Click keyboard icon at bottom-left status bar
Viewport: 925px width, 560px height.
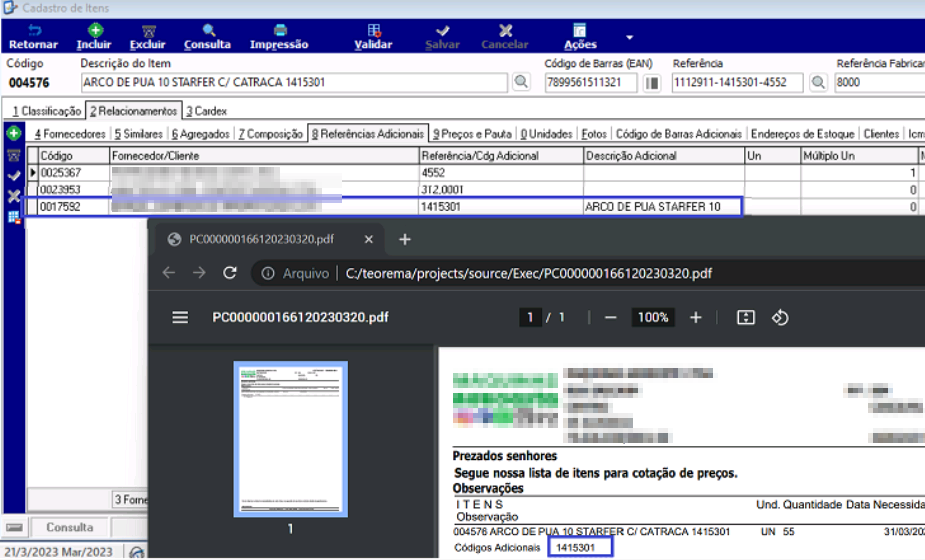click(15, 527)
